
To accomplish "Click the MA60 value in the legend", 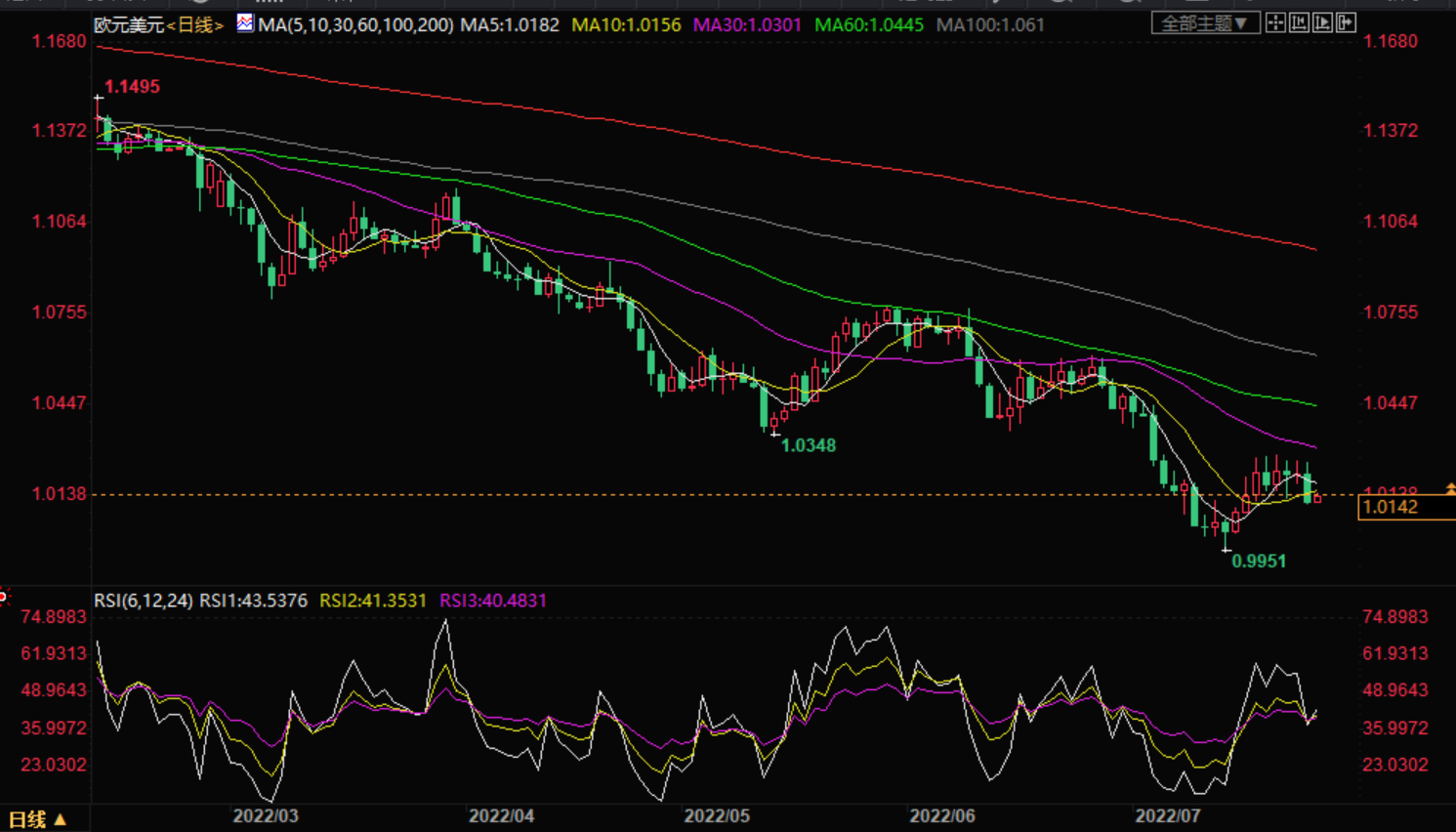I will point(868,24).
